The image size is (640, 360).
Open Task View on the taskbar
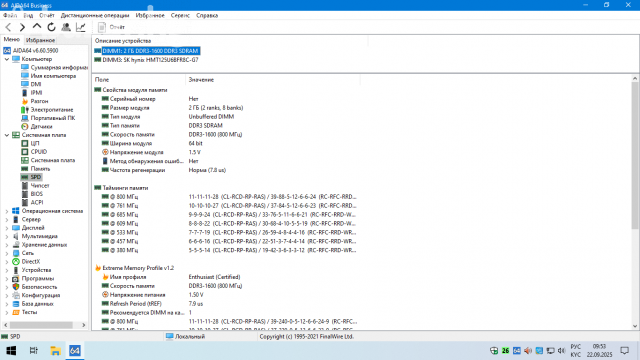pos(33,351)
